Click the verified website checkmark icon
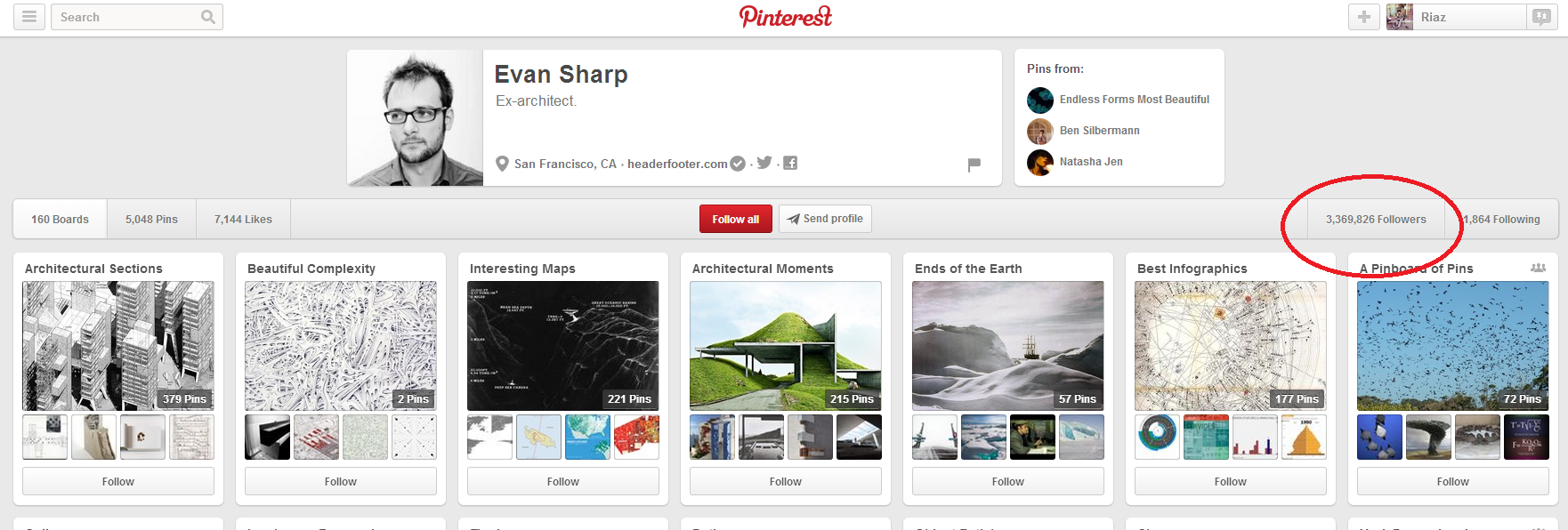Viewport: 1568px width, 530px height. (738, 164)
